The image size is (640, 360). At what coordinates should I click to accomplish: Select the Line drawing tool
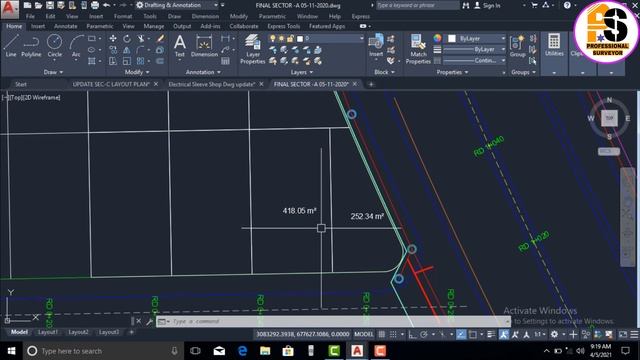(11, 45)
